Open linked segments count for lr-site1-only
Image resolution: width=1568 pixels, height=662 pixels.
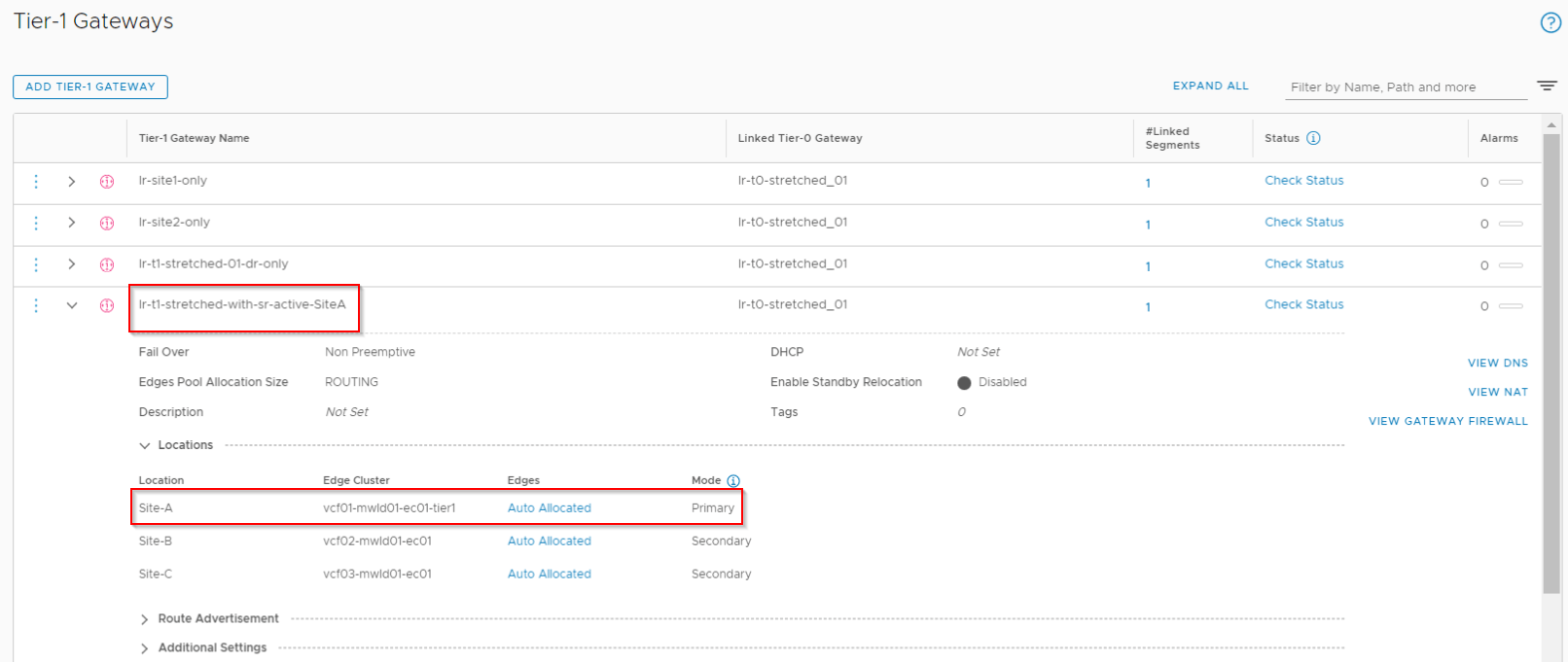1148,183
